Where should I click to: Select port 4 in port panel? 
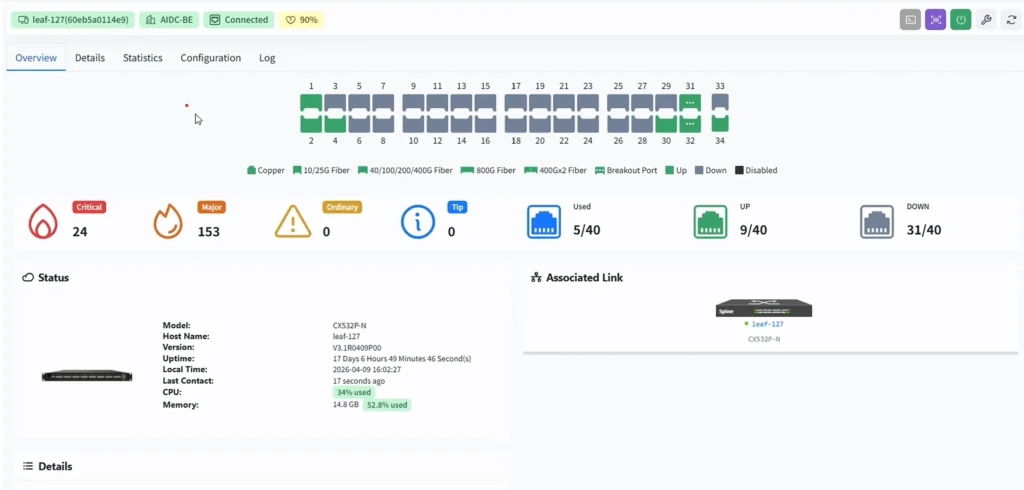pos(335,123)
